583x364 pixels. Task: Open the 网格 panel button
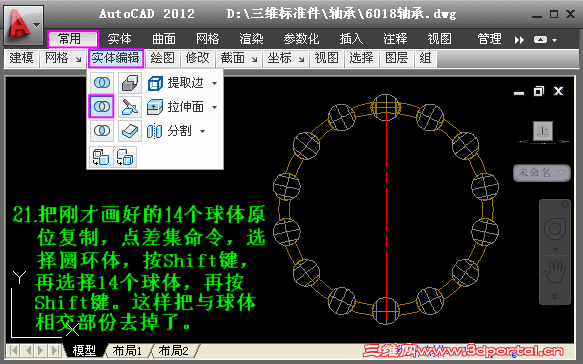[62, 58]
